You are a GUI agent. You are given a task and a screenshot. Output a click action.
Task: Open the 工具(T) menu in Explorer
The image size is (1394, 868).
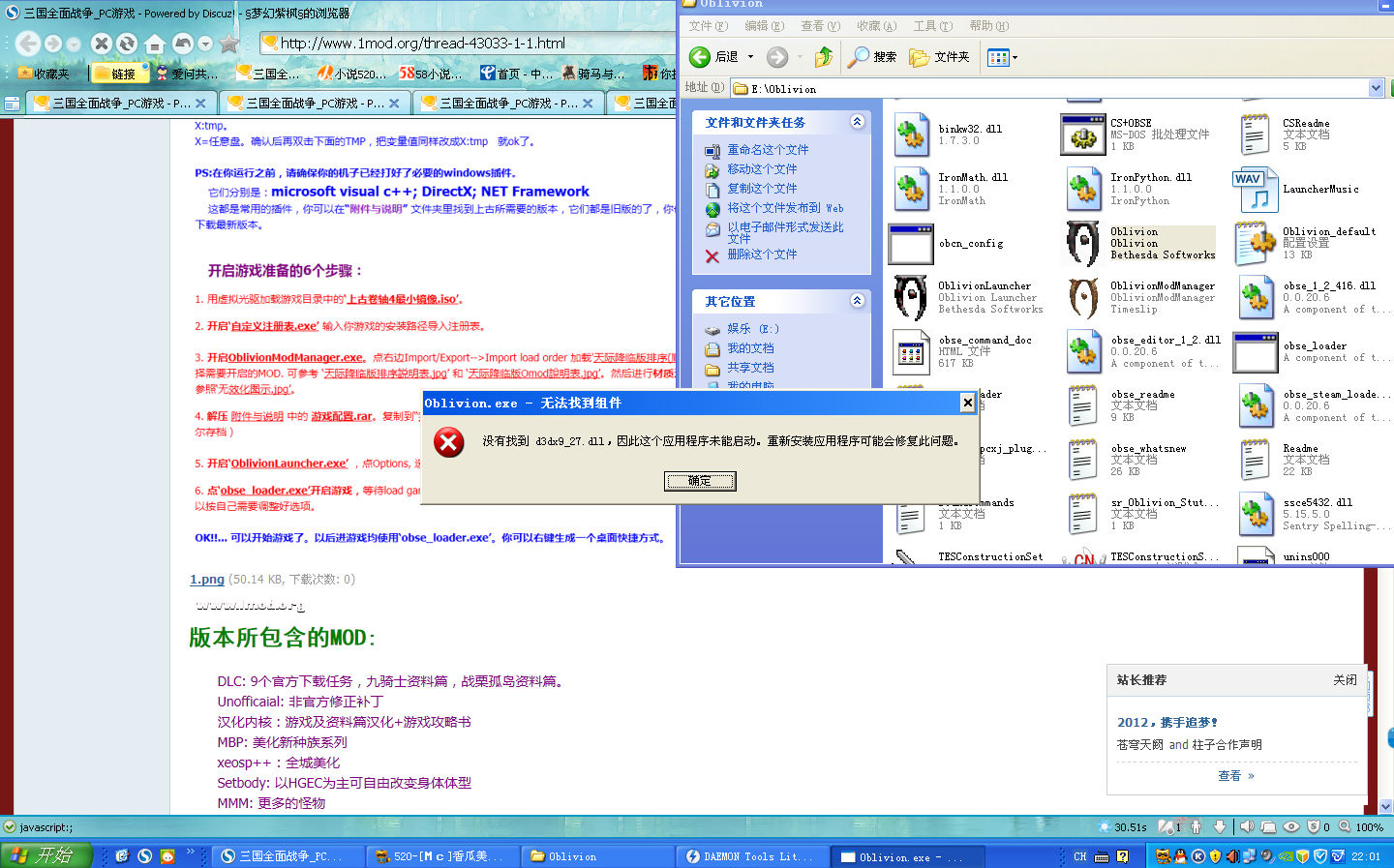[x=932, y=26]
